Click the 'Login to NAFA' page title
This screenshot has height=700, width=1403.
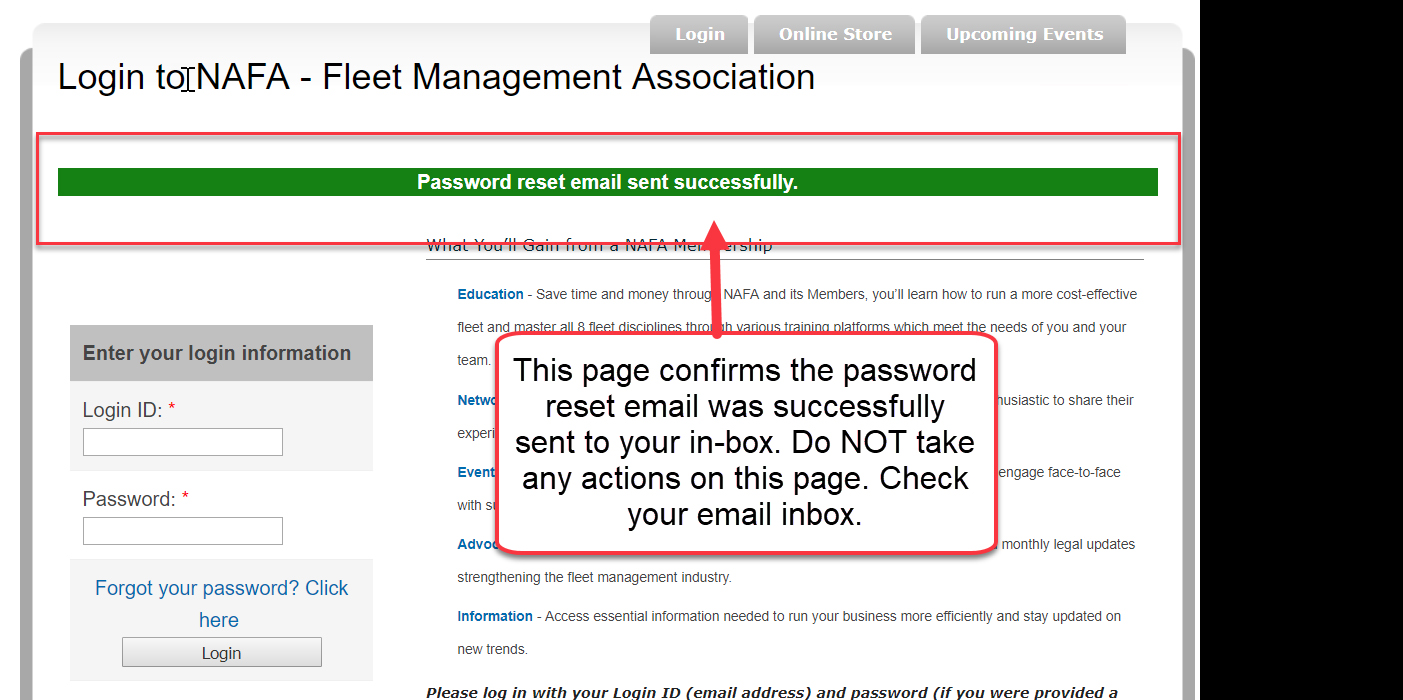click(436, 77)
